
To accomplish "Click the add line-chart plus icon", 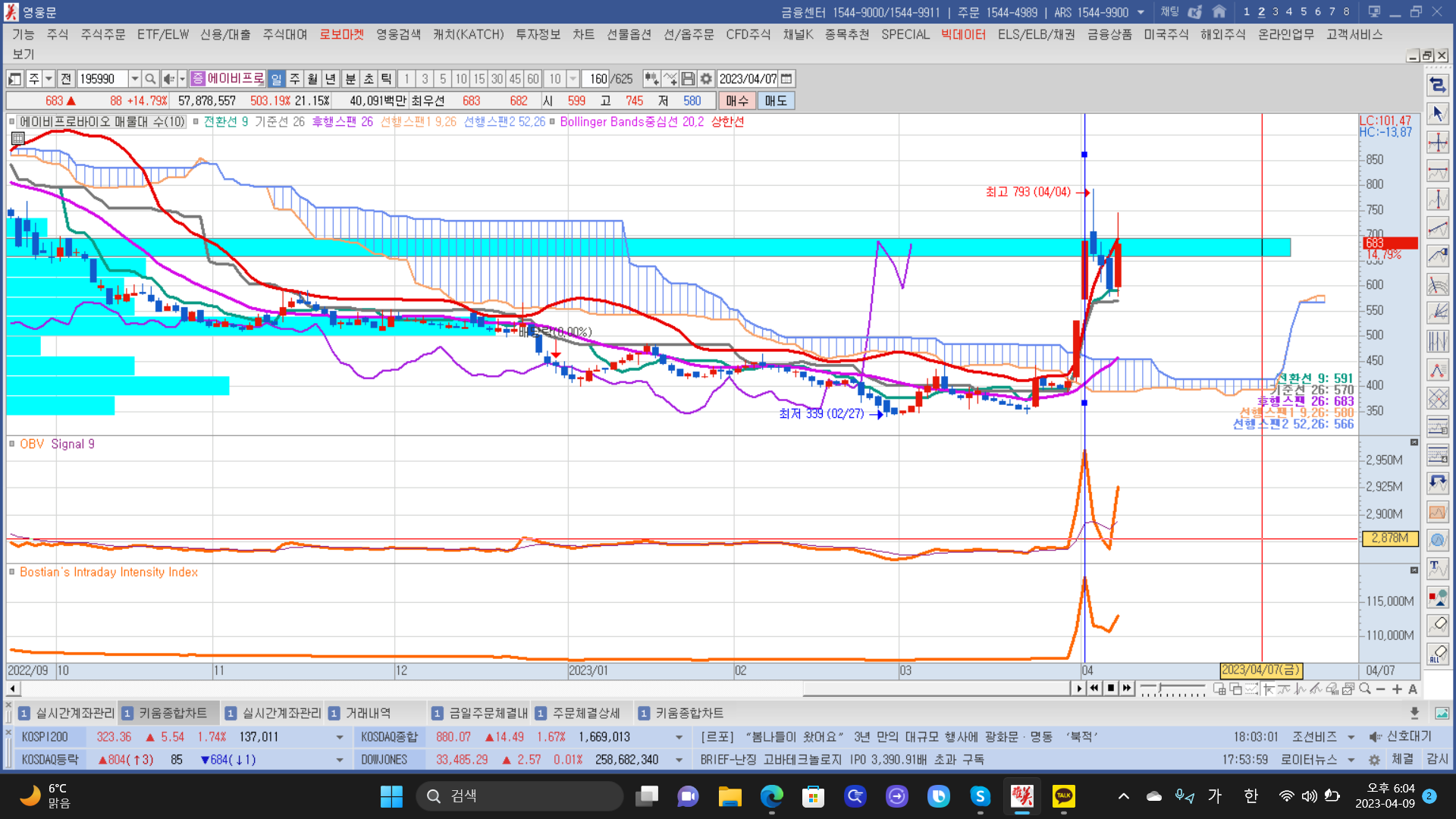I will [x=670, y=79].
